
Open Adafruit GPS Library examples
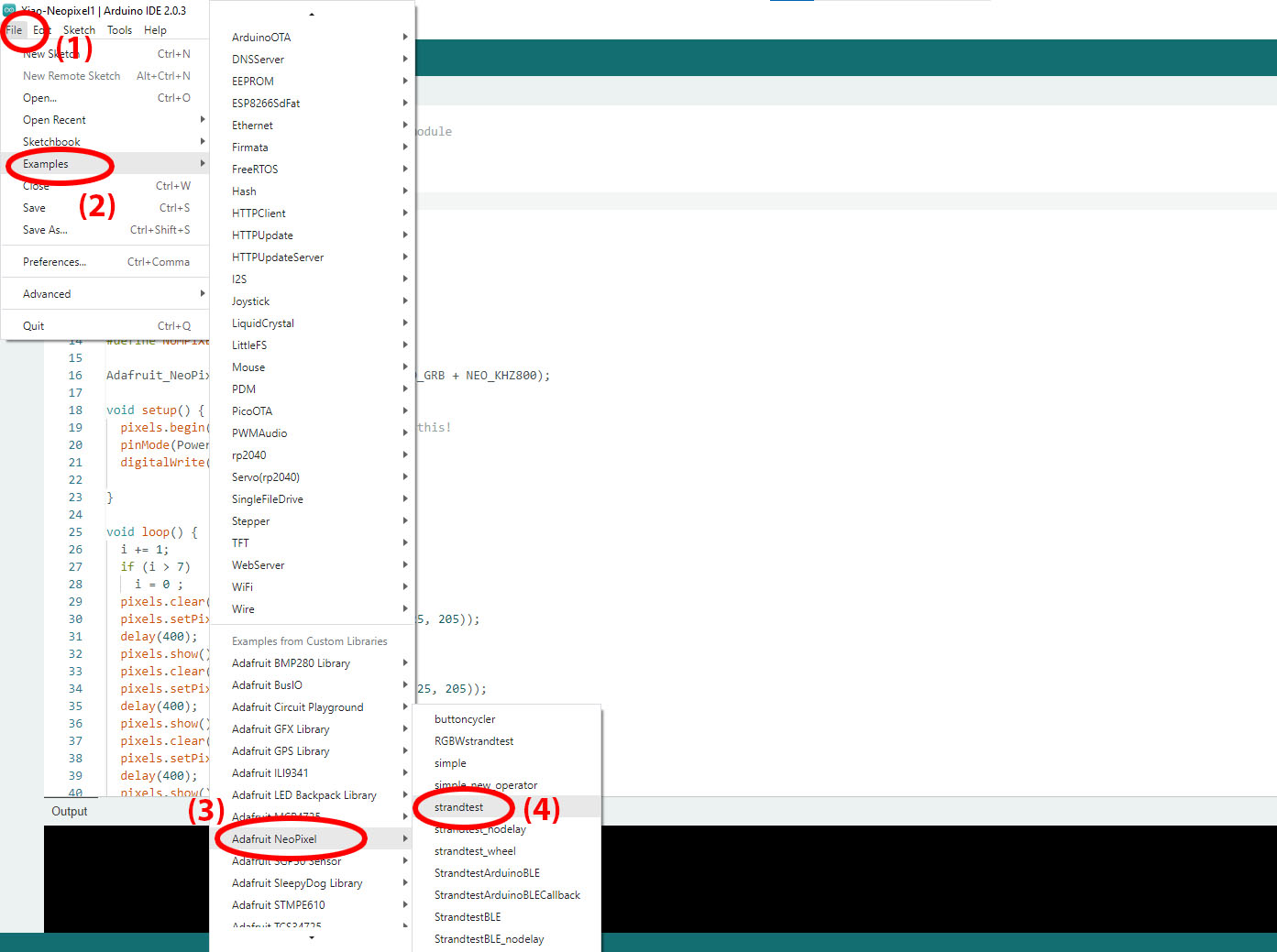pyautogui.click(x=312, y=751)
